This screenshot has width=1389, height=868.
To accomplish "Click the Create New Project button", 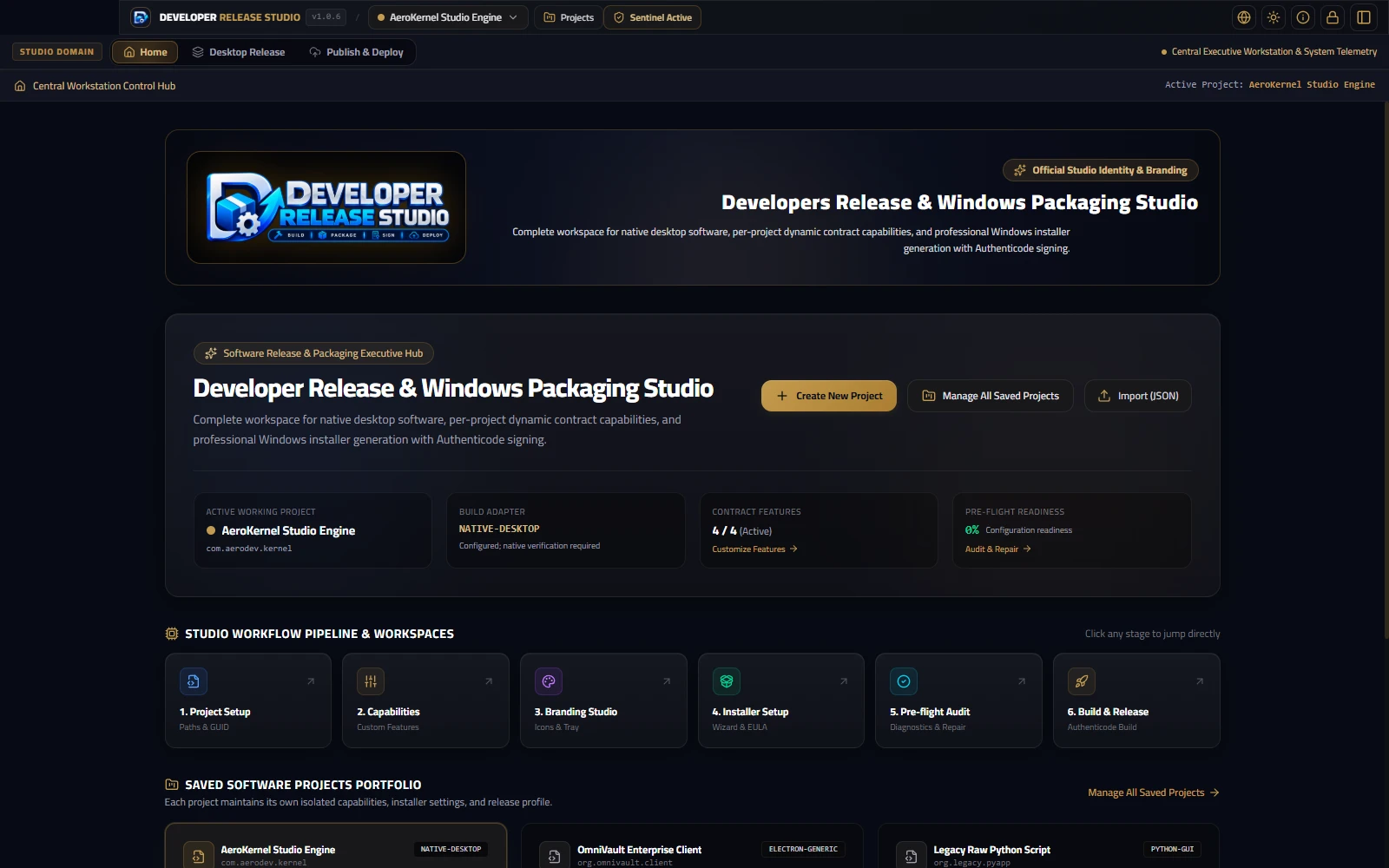I will coord(829,396).
